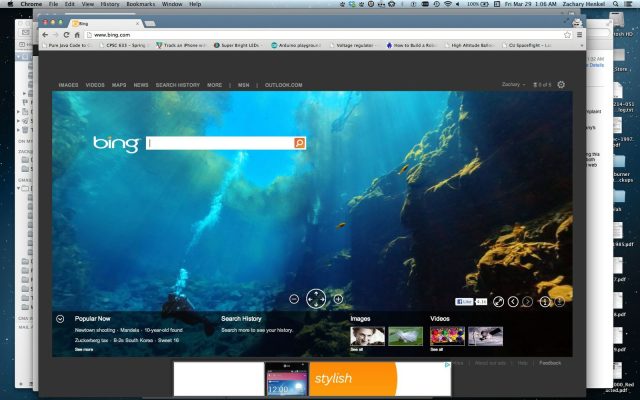Zoom out the homepage image with minus
Viewport: 640px width, 400px height.
(x=294, y=299)
